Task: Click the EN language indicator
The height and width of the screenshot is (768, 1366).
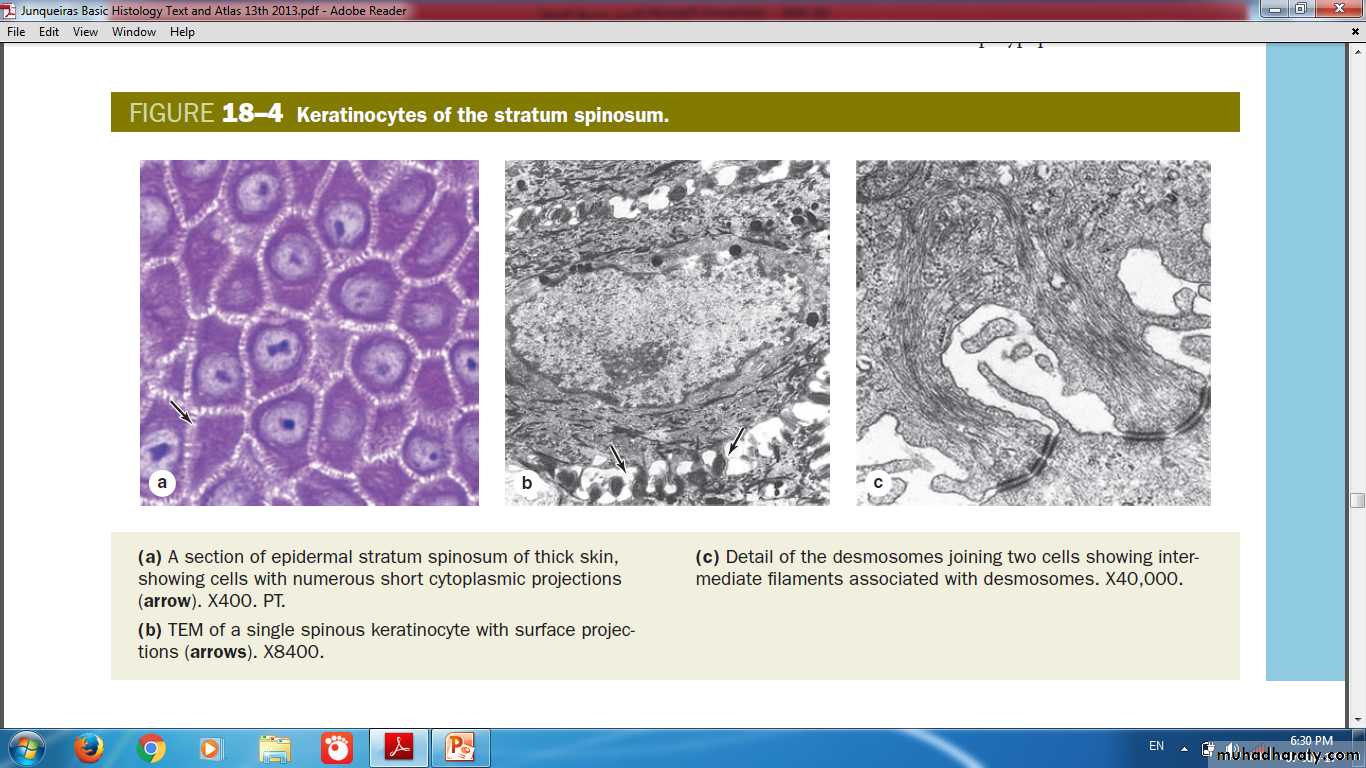Action: click(x=1156, y=747)
